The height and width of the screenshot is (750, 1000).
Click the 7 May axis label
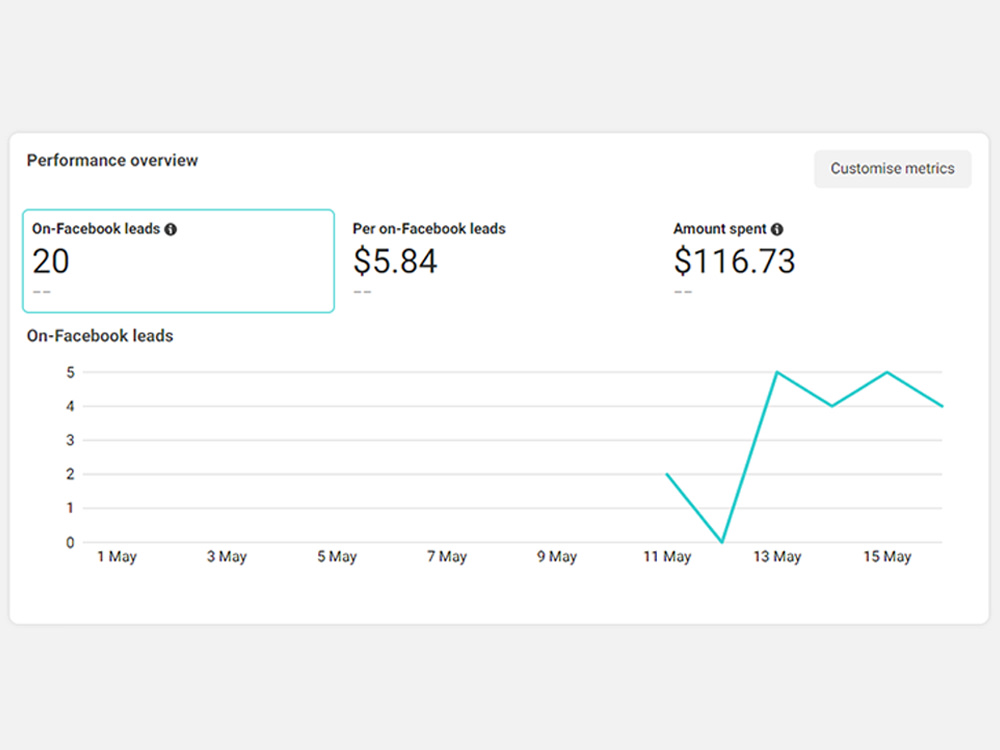coord(447,557)
